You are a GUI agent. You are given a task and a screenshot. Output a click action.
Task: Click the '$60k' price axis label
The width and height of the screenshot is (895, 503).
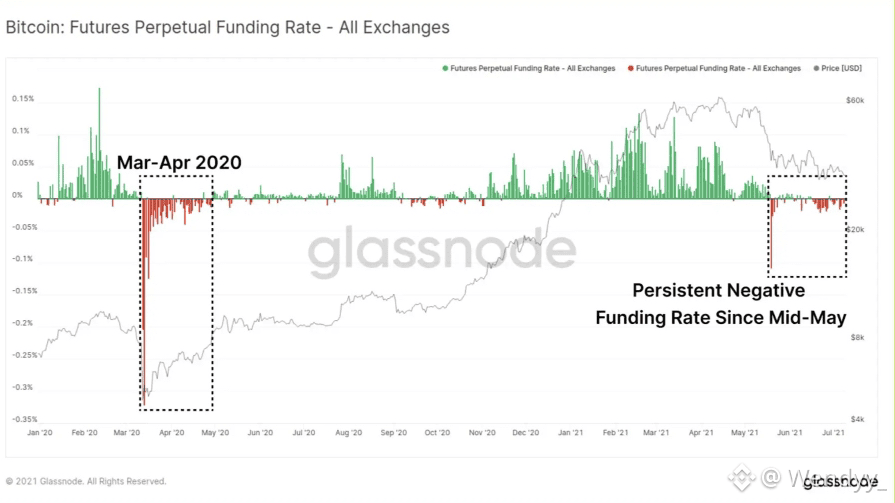854,101
